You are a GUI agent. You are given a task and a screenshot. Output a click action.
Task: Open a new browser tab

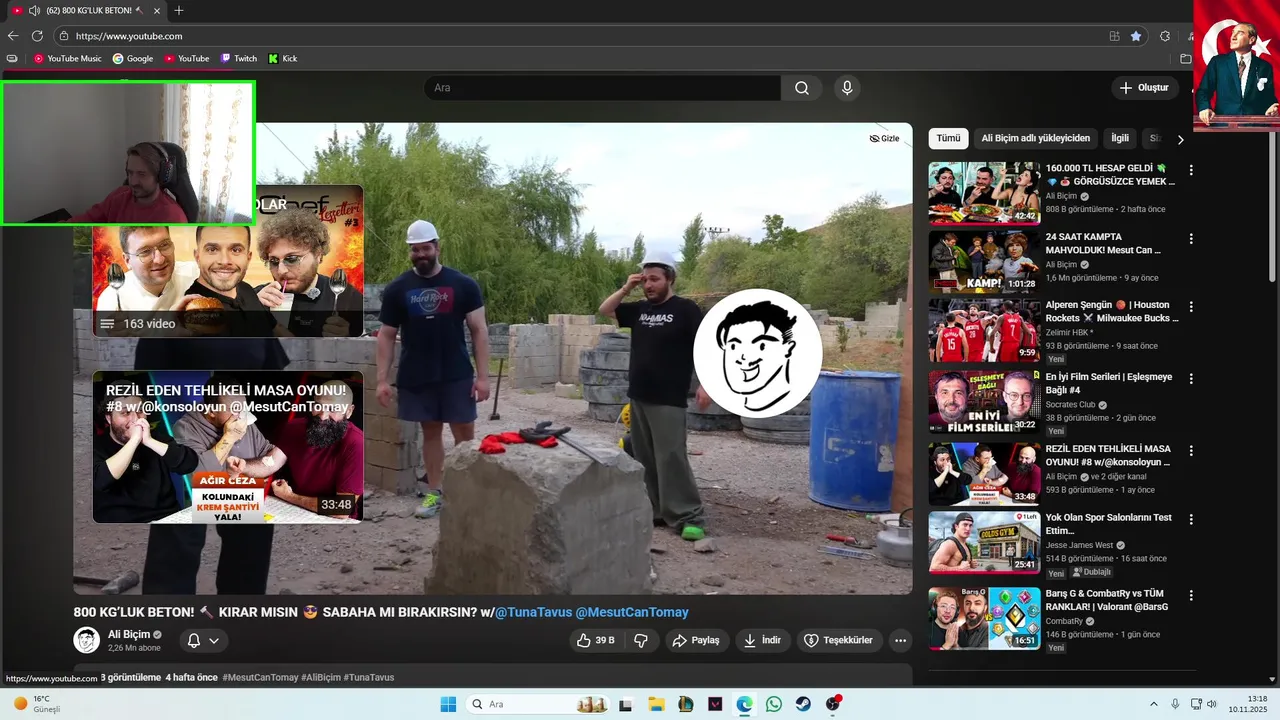(179, 10)
